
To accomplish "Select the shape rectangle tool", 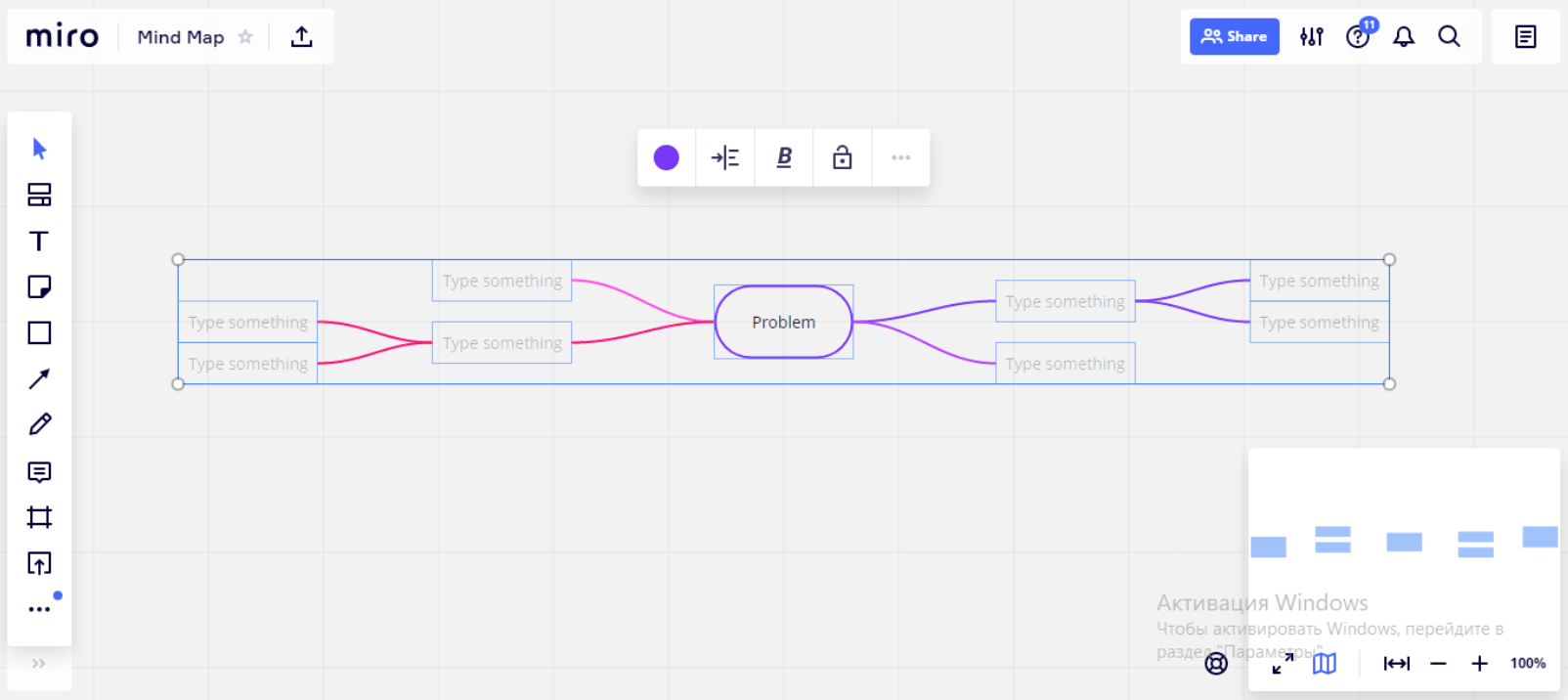I will [39, 332].
